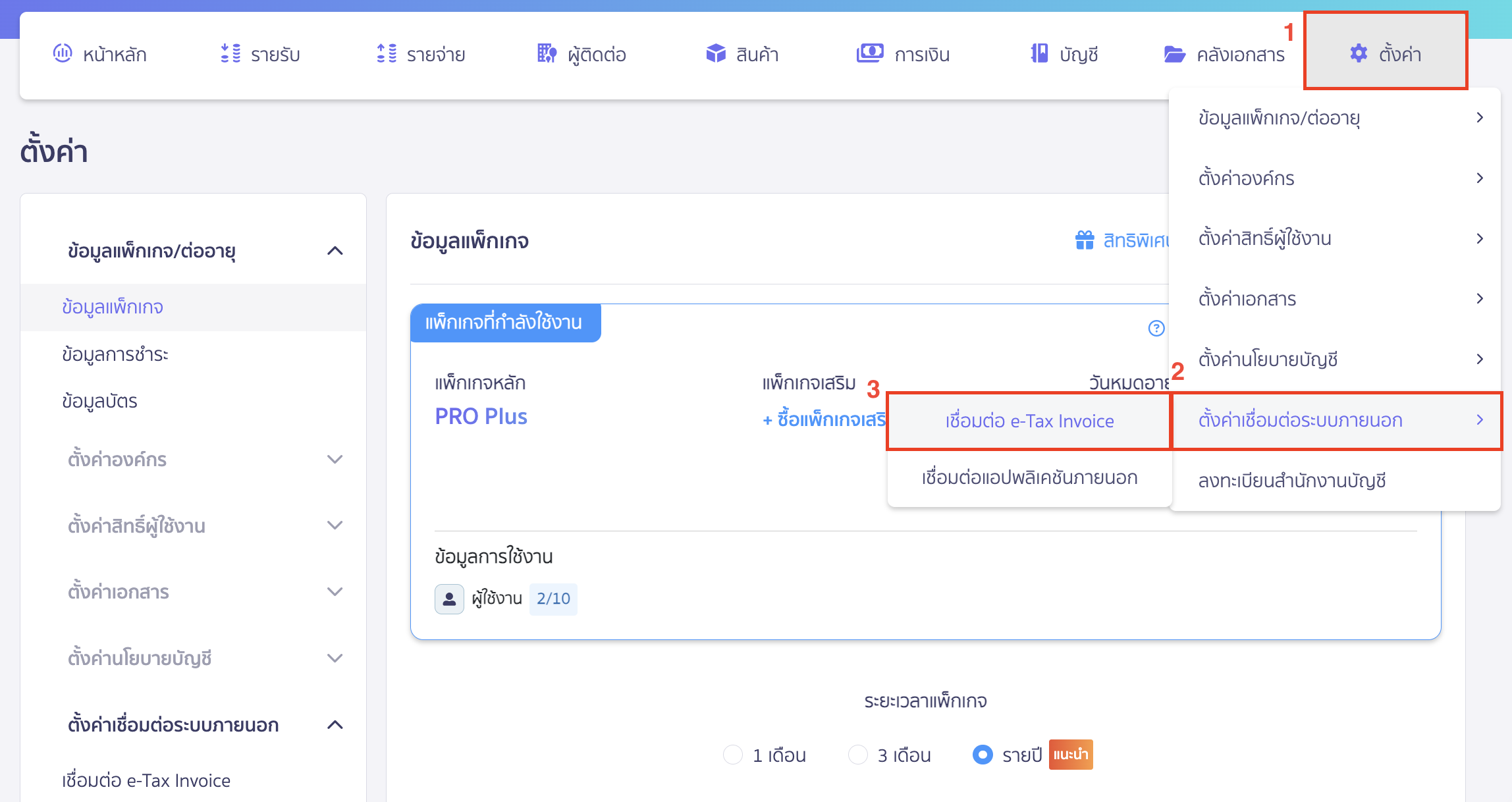Screen dimensions: 1512x802
Task: Open the รายจ่าย expense icon
Action: (387, 54)
